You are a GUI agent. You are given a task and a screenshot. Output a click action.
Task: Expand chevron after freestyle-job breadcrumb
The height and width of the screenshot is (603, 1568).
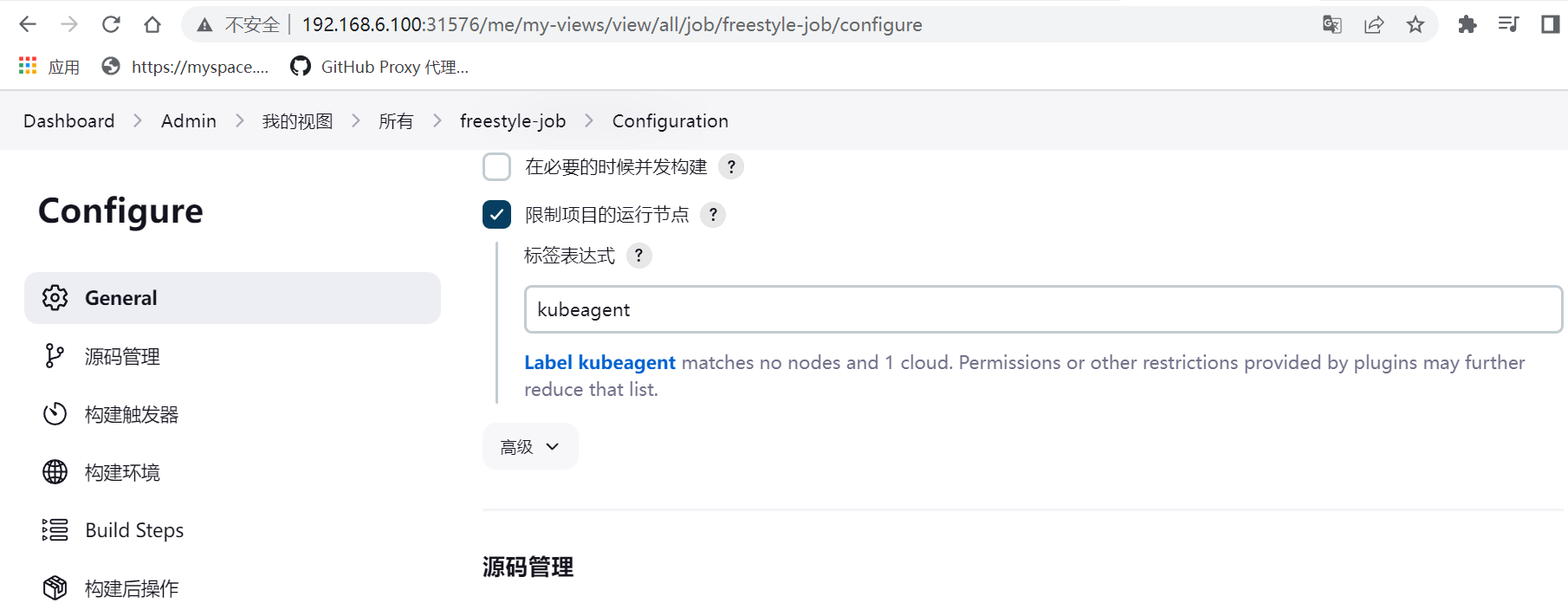coord(589,120)
